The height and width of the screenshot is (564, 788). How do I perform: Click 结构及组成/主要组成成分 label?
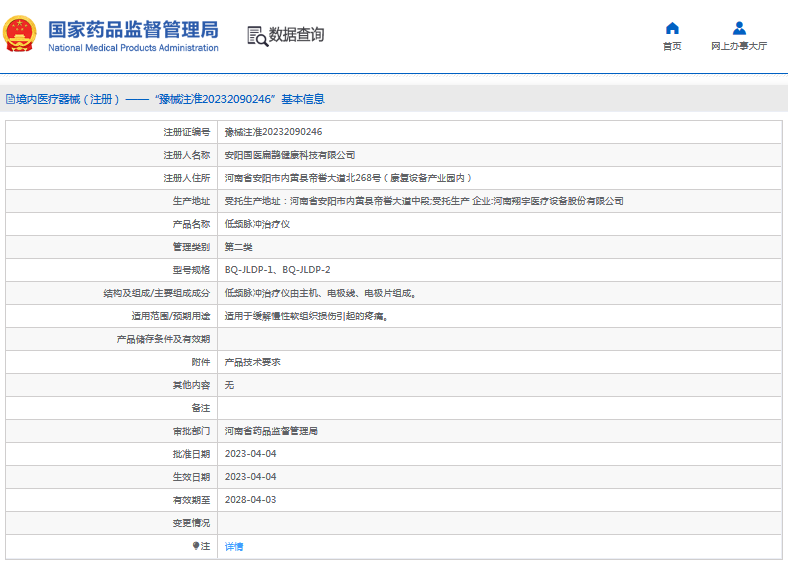coord(157,293)
